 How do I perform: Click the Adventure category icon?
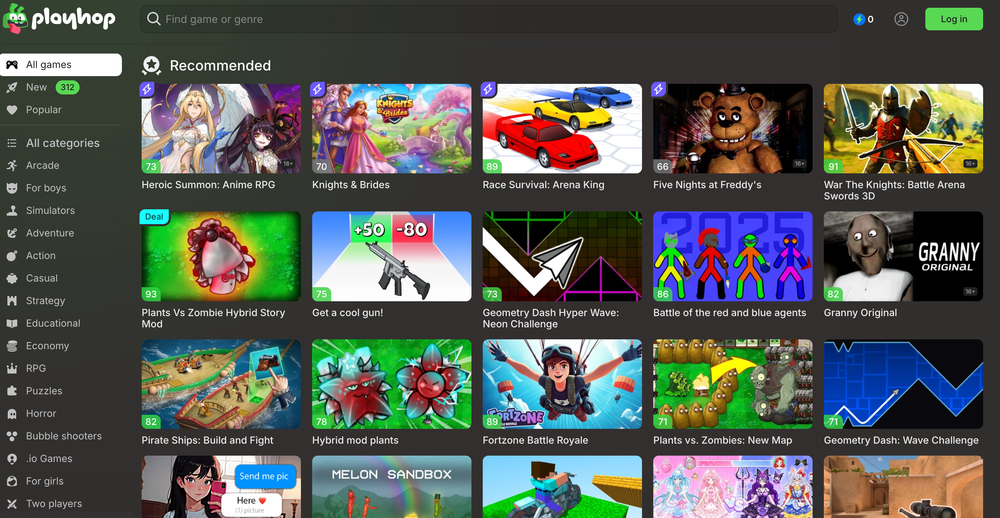pyautogui.click(x=11, y=233)
